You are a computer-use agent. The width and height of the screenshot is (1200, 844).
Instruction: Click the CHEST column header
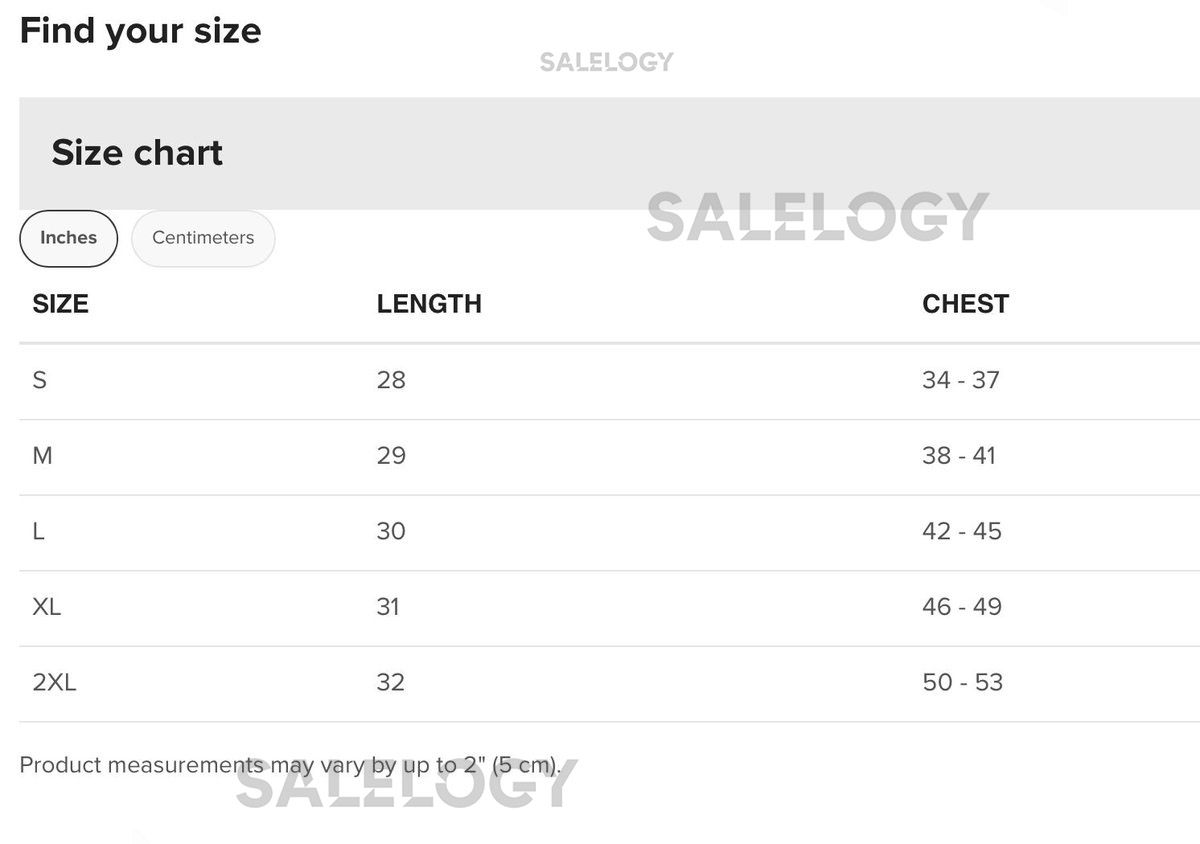965,304
